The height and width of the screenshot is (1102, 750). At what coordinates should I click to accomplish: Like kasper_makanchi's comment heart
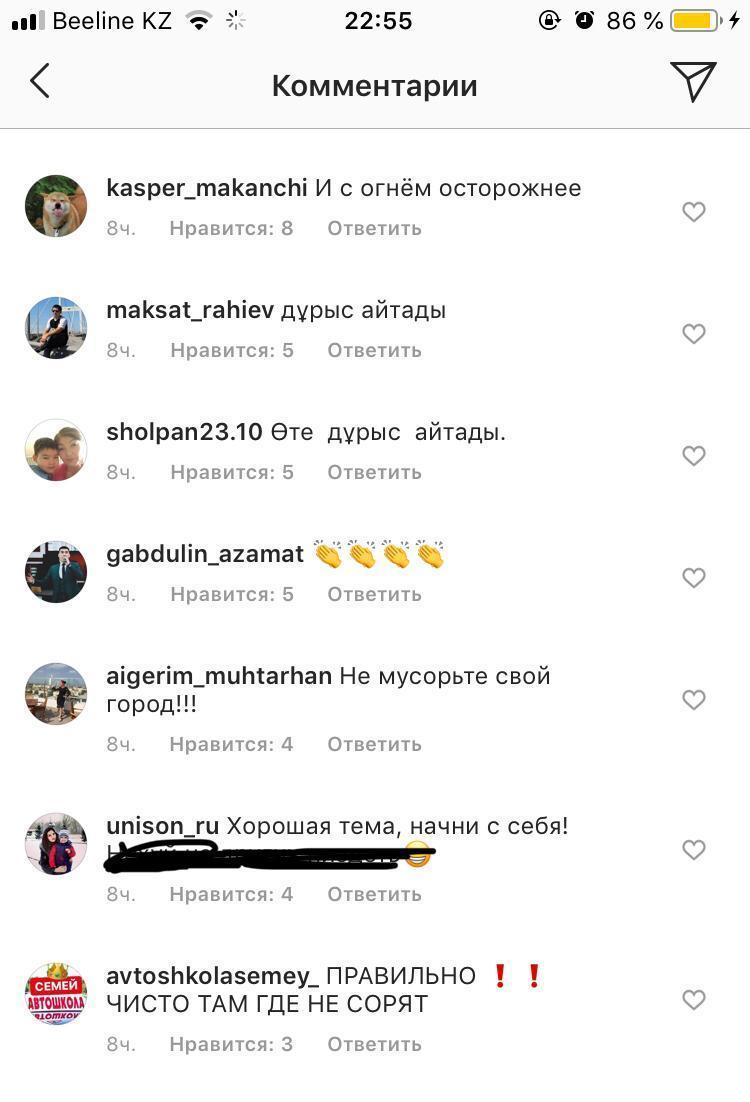point(694,212)
